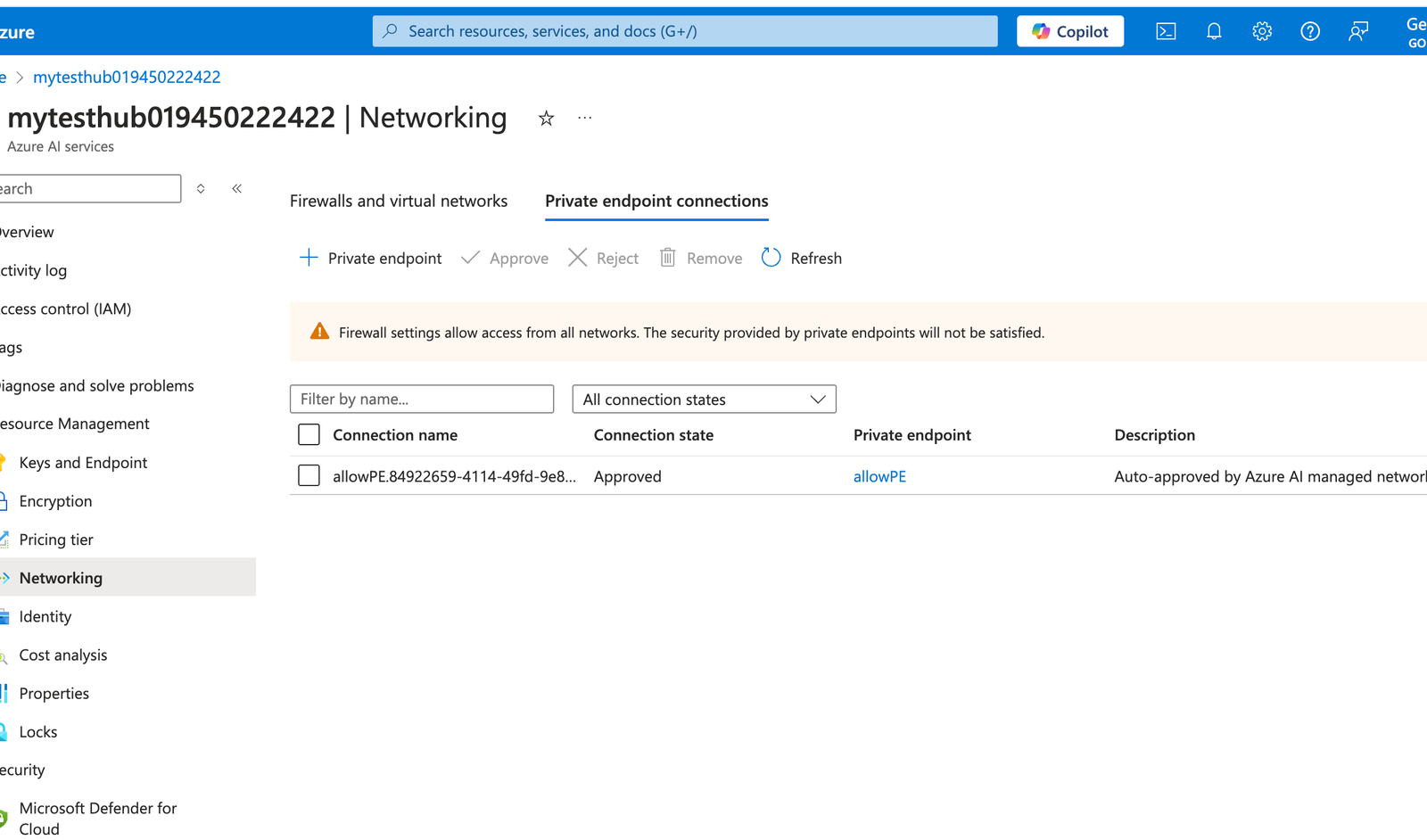Switch to Firewalls and virtual networks tab
The height and width of the screenshot is (840, 1427).
click(x=398, y=201)
